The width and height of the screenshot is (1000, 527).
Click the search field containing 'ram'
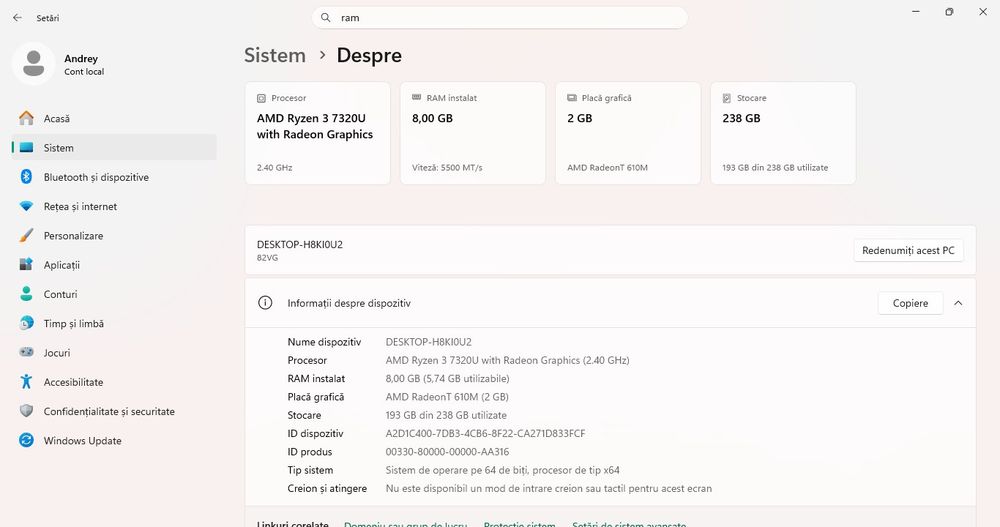click(499, 18)
